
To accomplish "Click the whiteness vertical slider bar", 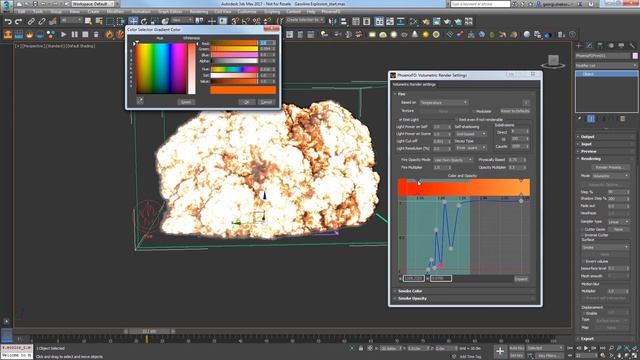I will coord(191,68).
